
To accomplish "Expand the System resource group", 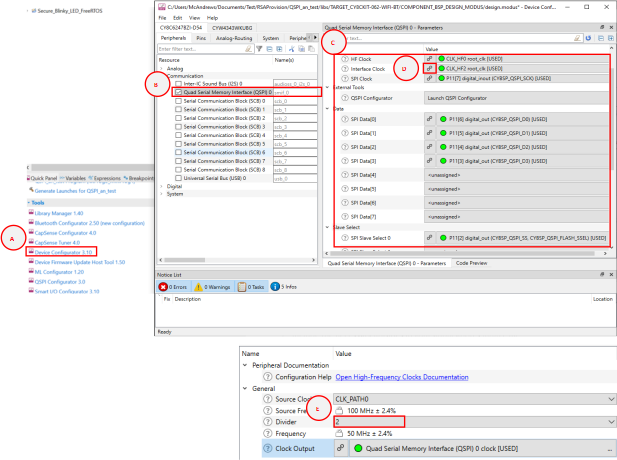I will [x=161, y=194].
